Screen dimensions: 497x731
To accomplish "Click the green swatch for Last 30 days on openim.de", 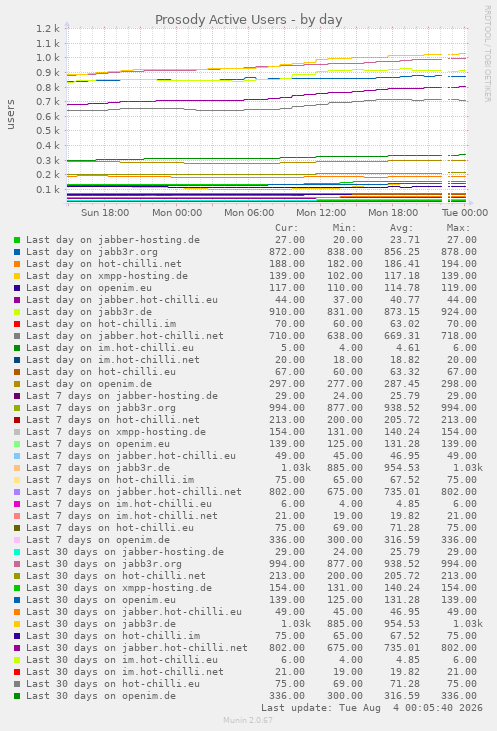I will tap(17, 696).
